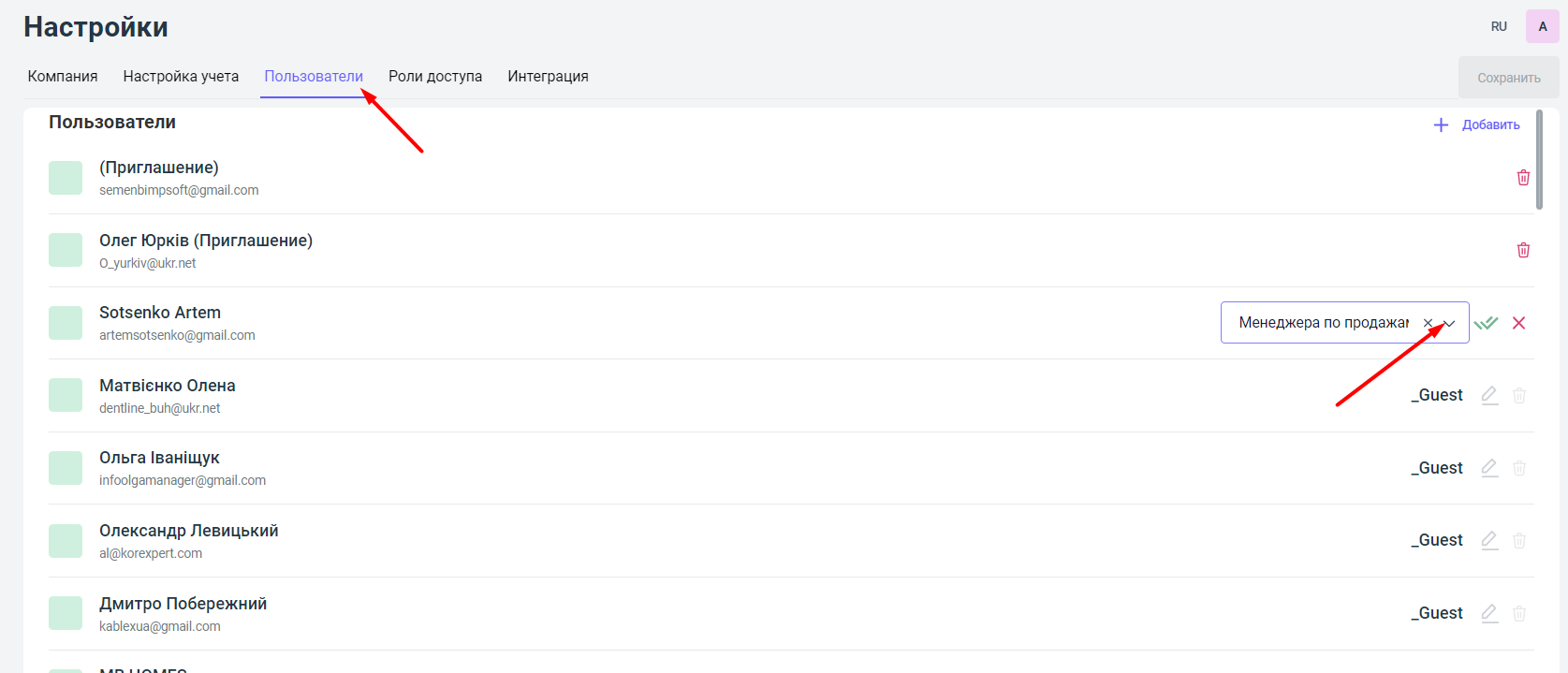
Task: Expand the role dropdown chevron
Action: click(1449, 323)
